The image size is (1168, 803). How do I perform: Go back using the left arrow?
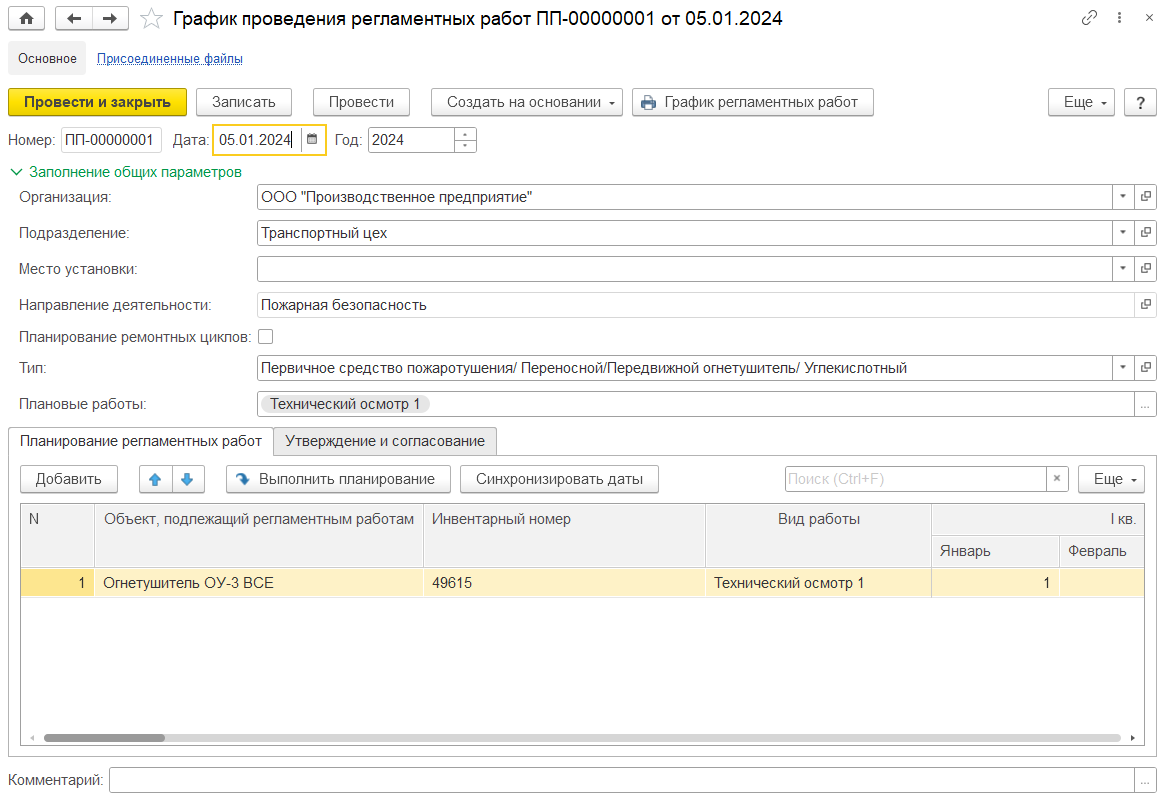point(74,18)
